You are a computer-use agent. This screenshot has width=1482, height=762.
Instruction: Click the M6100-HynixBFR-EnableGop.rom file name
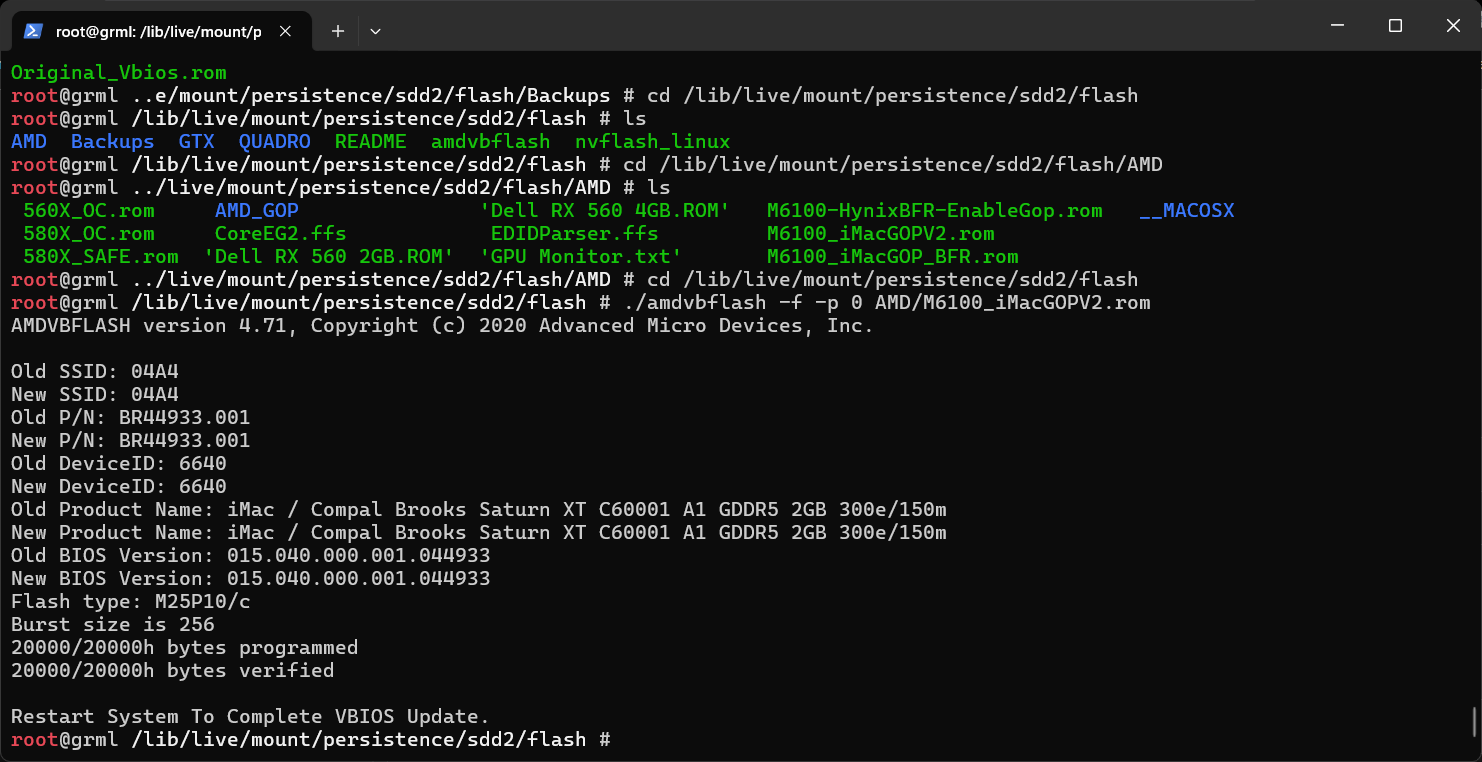click(x=934, y=211)
